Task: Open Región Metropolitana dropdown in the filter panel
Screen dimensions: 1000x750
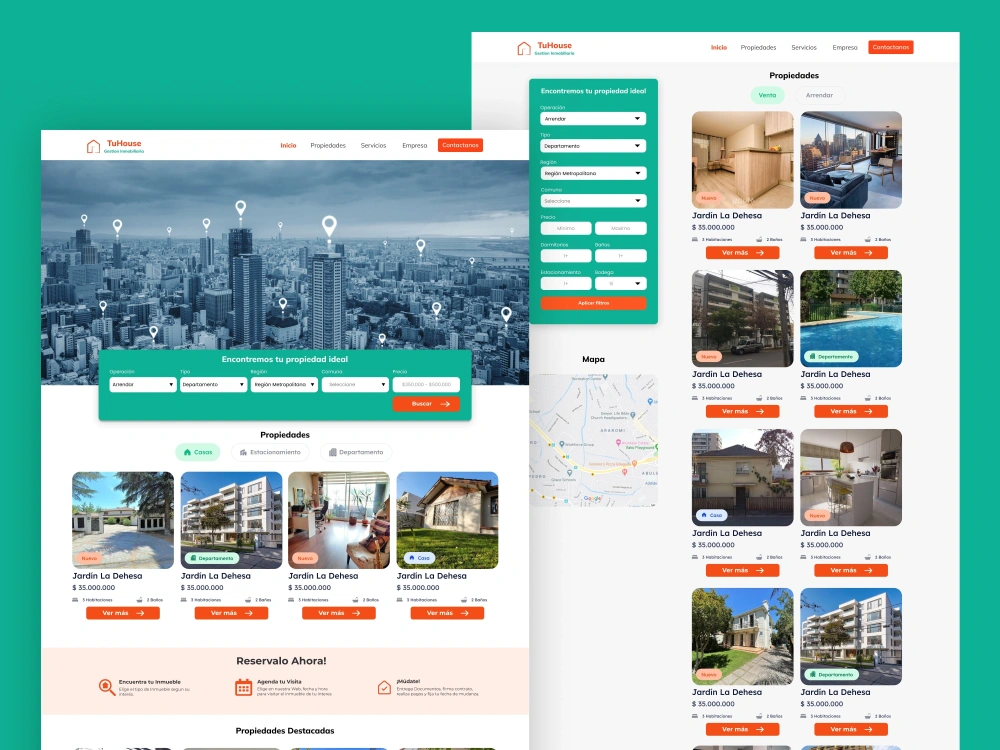Action: 593,173
